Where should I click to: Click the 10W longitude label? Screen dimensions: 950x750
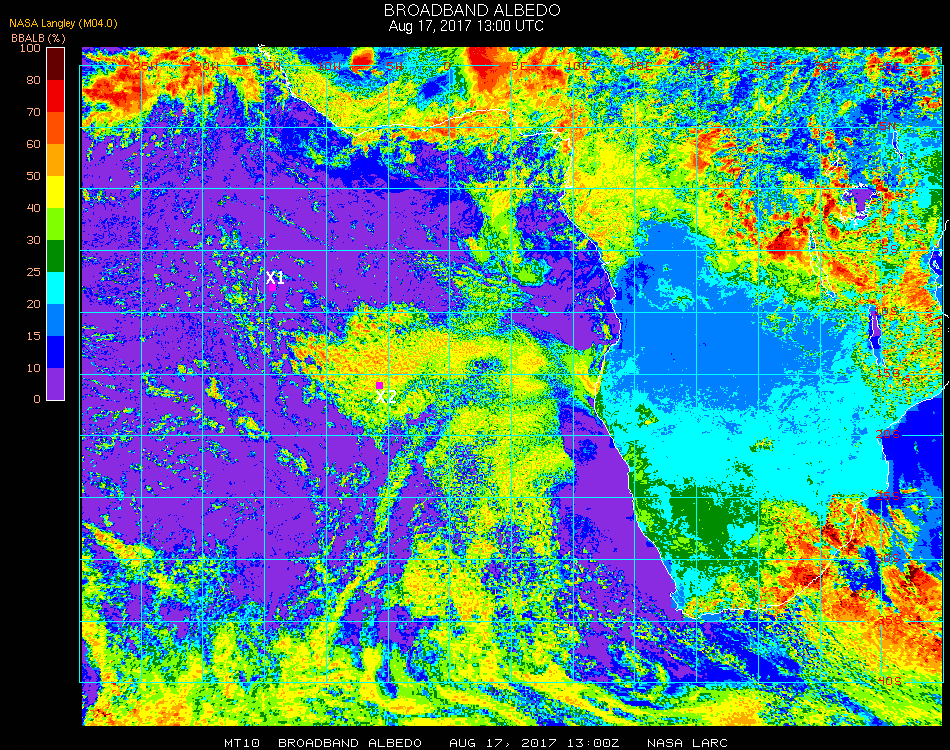(x=330, y=66)
